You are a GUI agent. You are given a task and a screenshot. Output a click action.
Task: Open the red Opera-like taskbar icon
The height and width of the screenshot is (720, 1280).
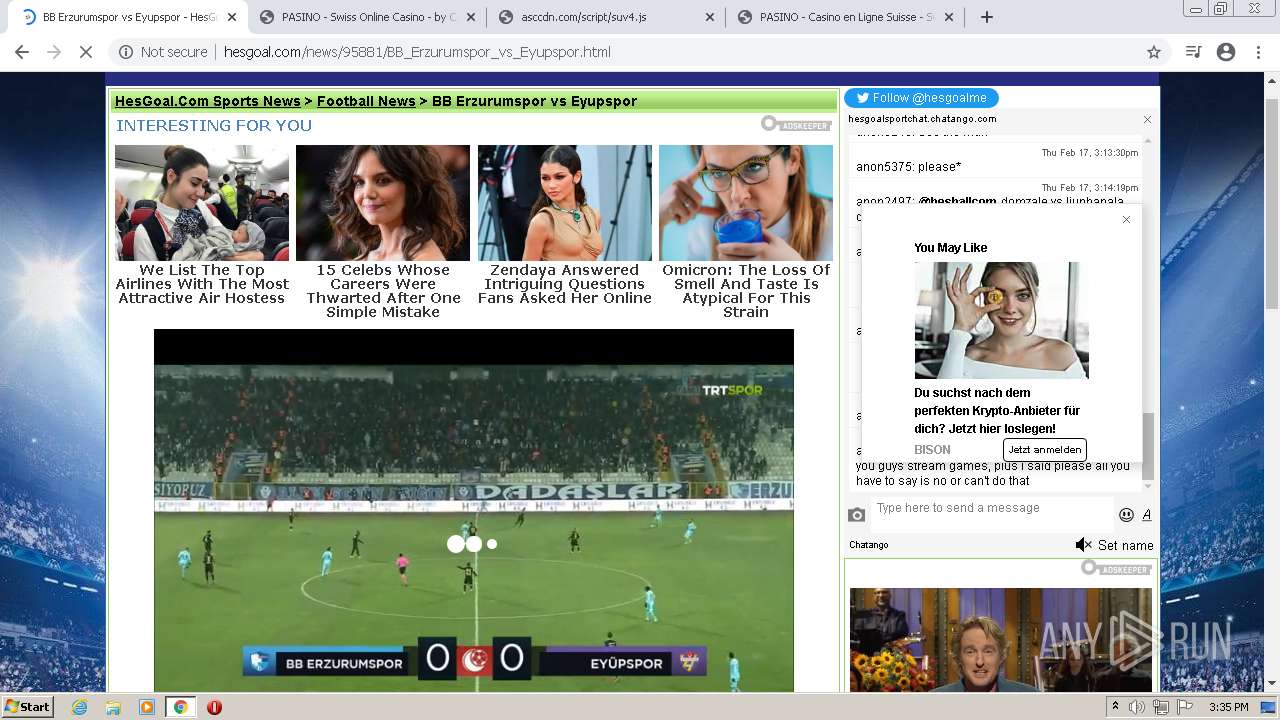point(214,707)
